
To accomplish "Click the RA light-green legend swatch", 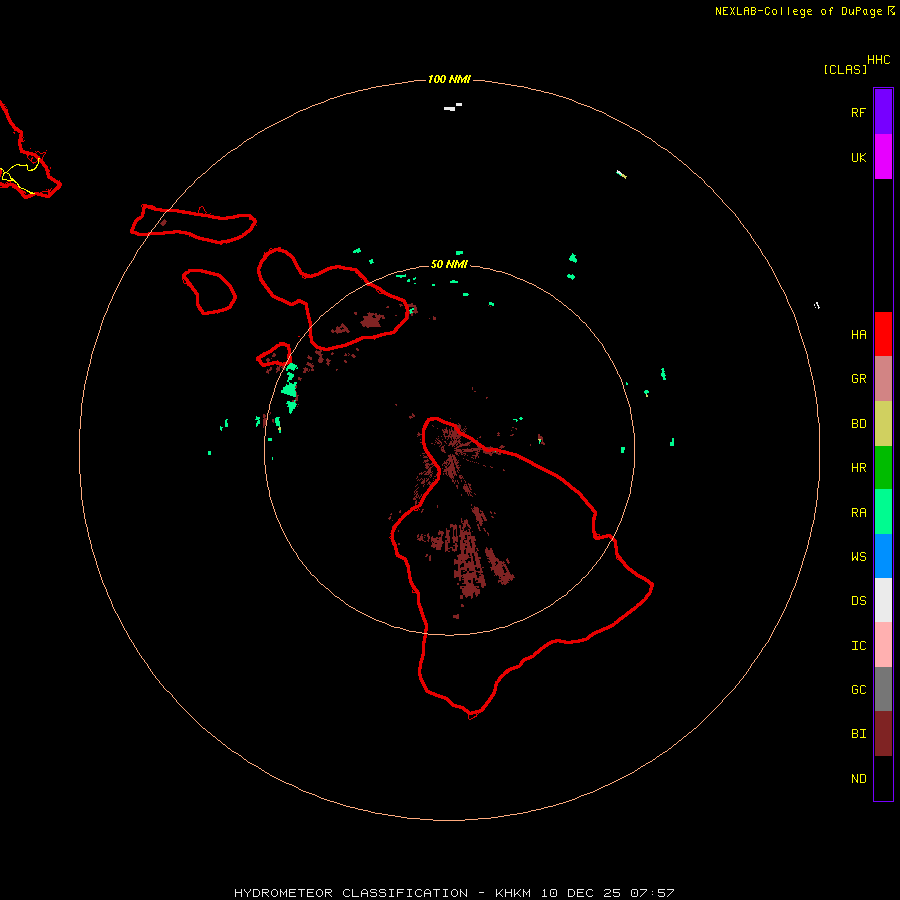I will pos(883,512).
